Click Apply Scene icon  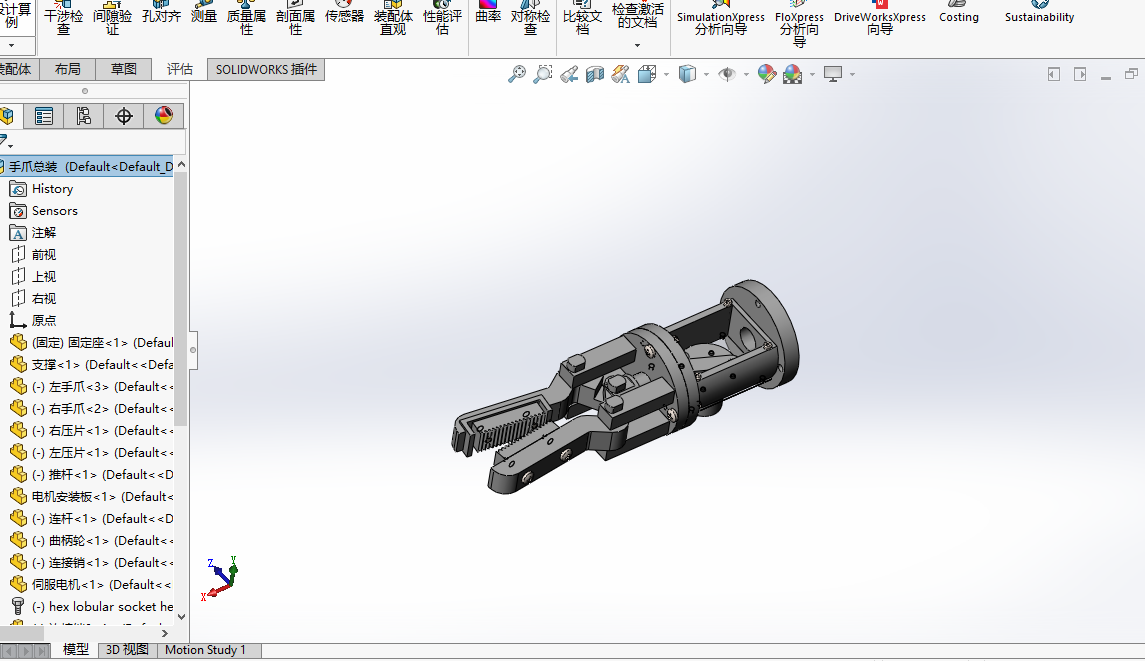pyautogui.click(x=792, y=74)
